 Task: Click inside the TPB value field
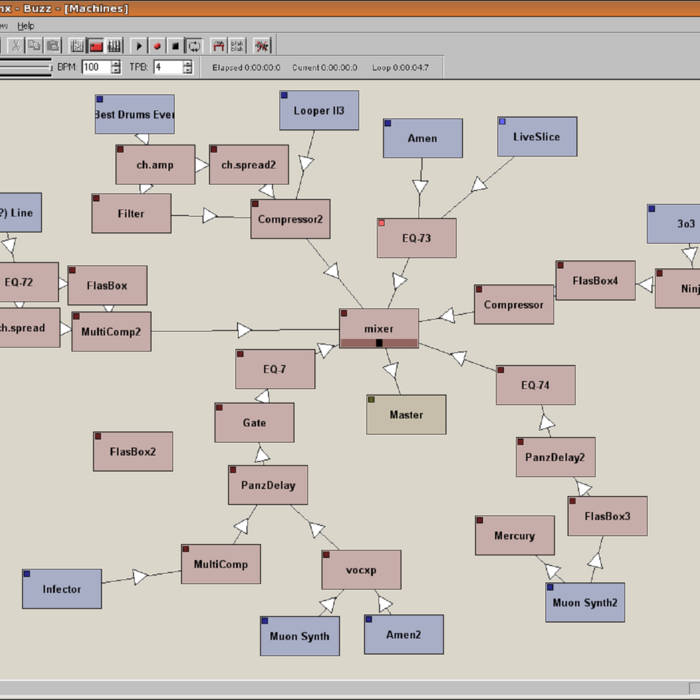[x=166, y=67]
